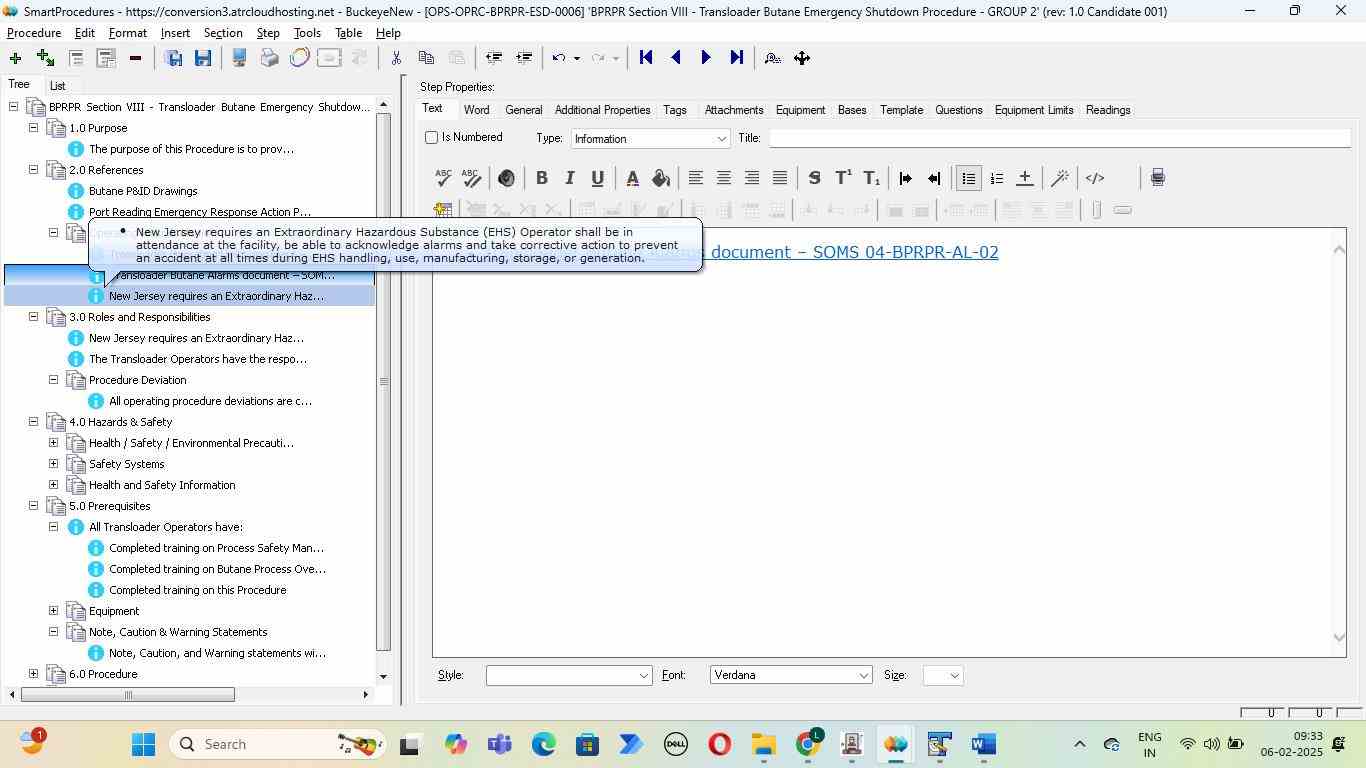Click the magic wand icon

(x=1060, y=178)
